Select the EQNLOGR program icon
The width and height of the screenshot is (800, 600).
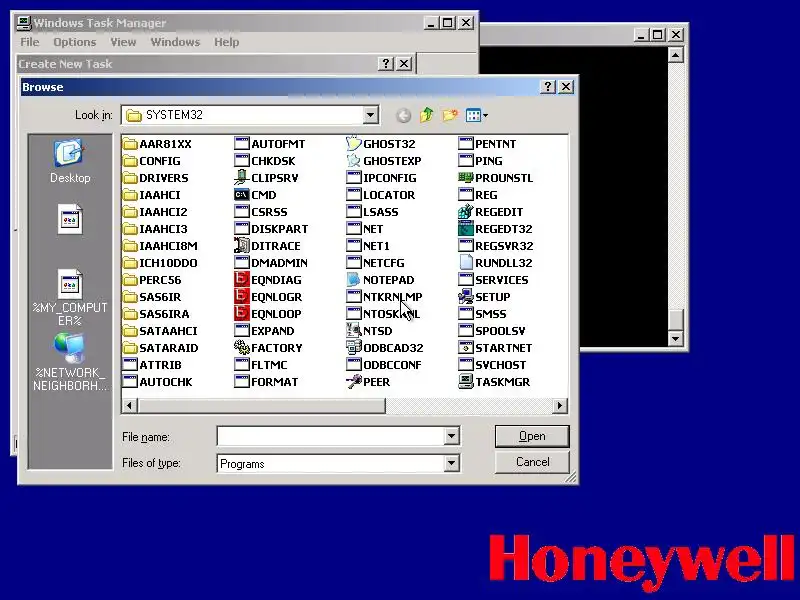[x=241, y=296]
